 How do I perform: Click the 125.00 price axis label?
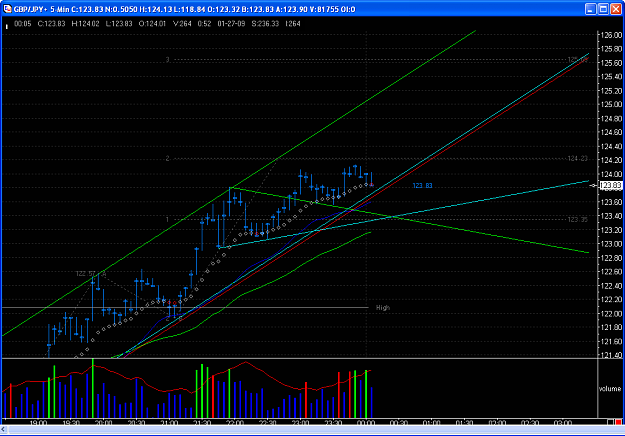611,104
